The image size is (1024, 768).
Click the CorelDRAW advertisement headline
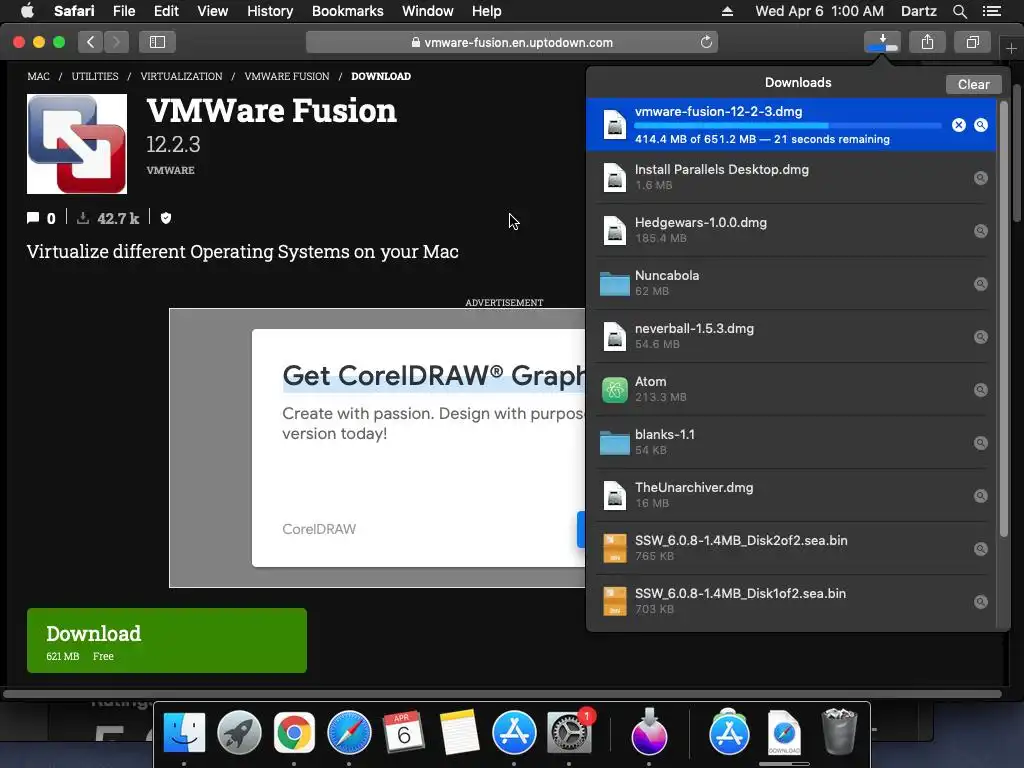(x=434, y=376)
